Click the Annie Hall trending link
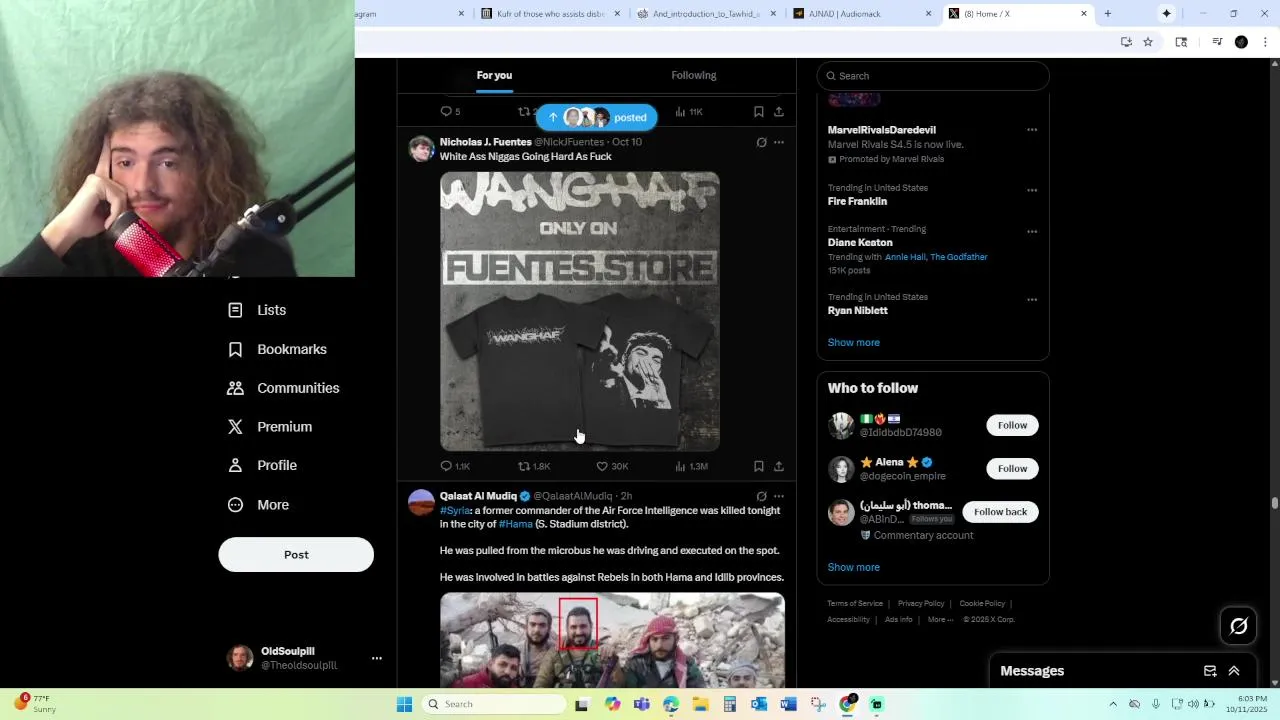Image resolution: width=1280 pixels, height=720 pixels. 905,257
